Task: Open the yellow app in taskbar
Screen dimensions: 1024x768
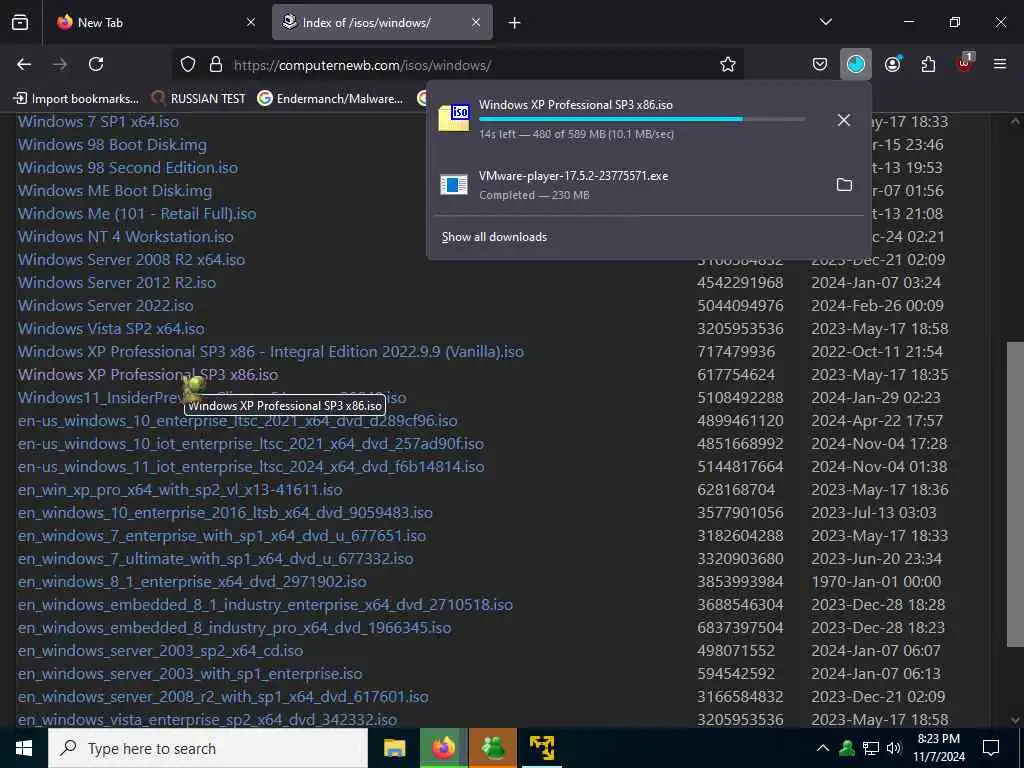Action: coord(542,748)
